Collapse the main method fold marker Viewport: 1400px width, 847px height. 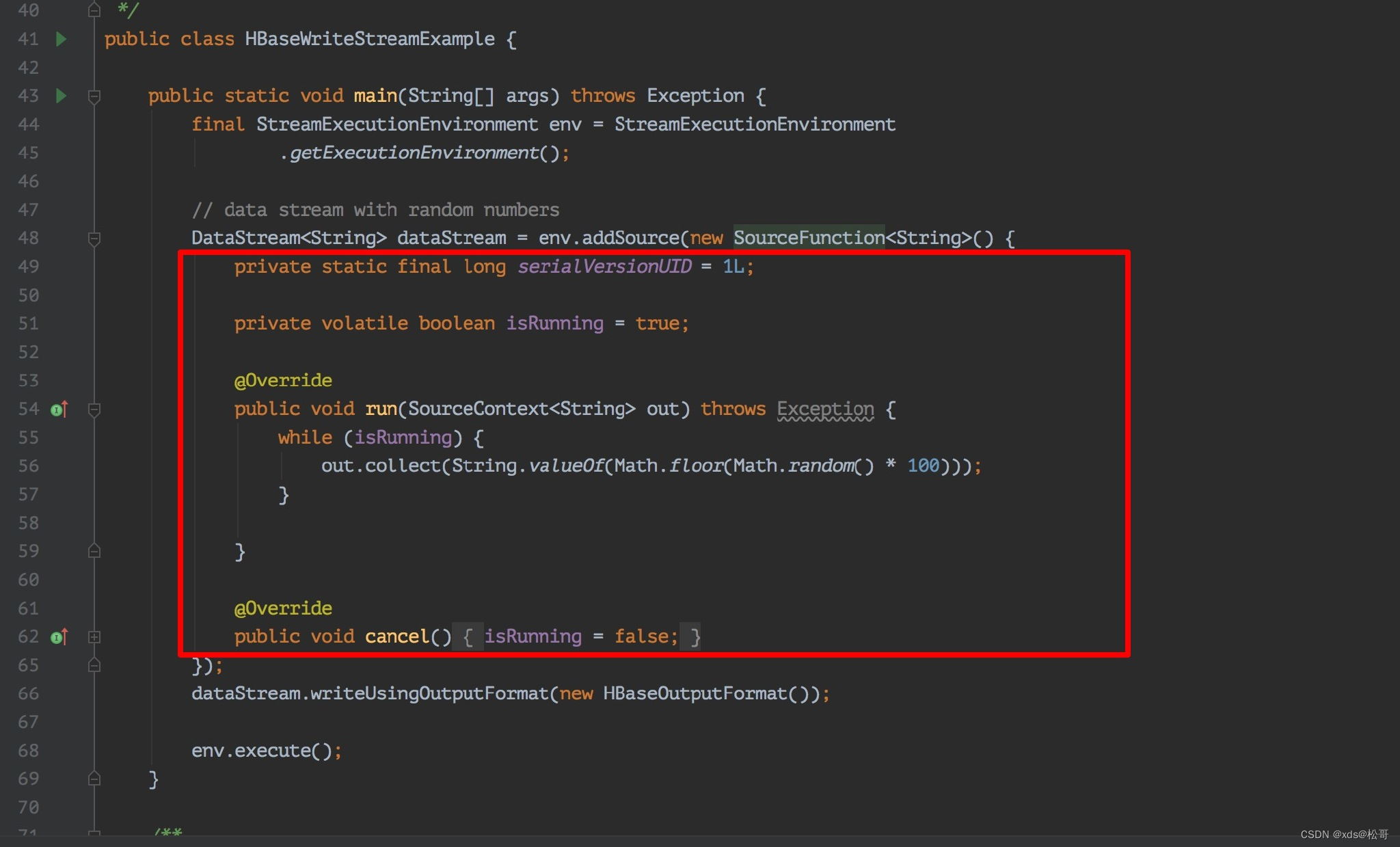coord(94,96)
